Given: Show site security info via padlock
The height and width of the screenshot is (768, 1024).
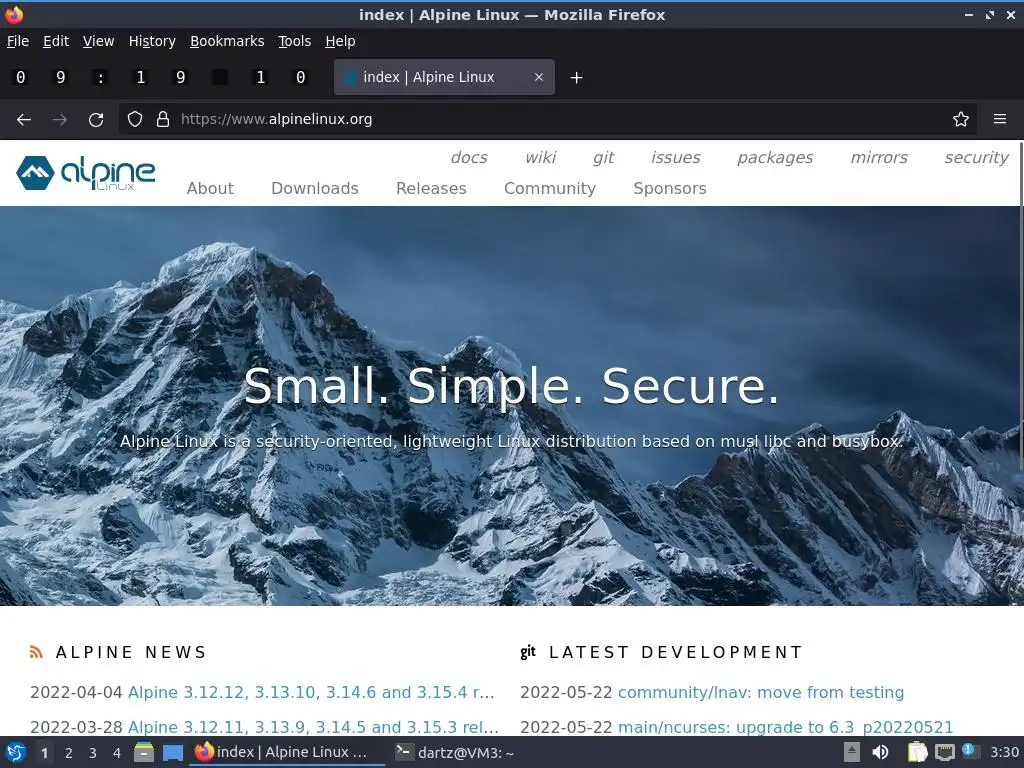Looking at the screenshot, I should point(163,119).
